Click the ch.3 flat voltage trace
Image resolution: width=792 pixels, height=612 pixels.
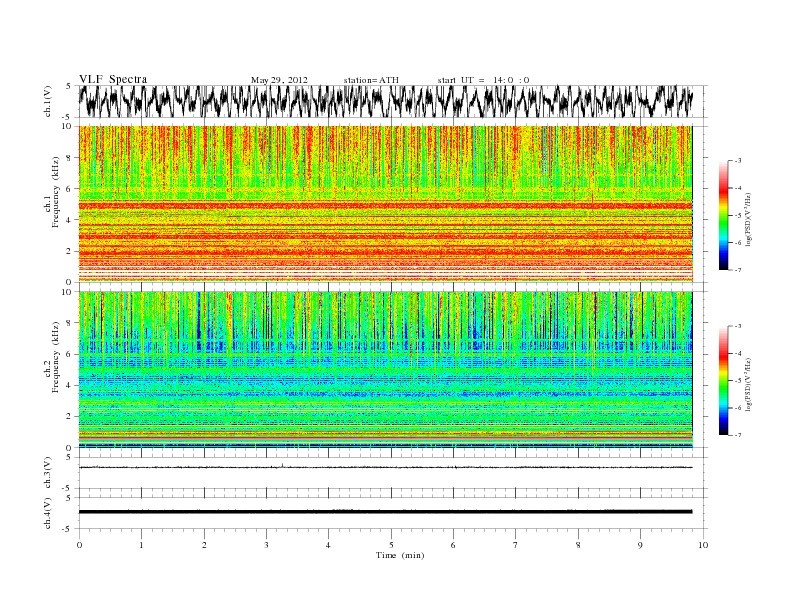click(x=385, y=467)
